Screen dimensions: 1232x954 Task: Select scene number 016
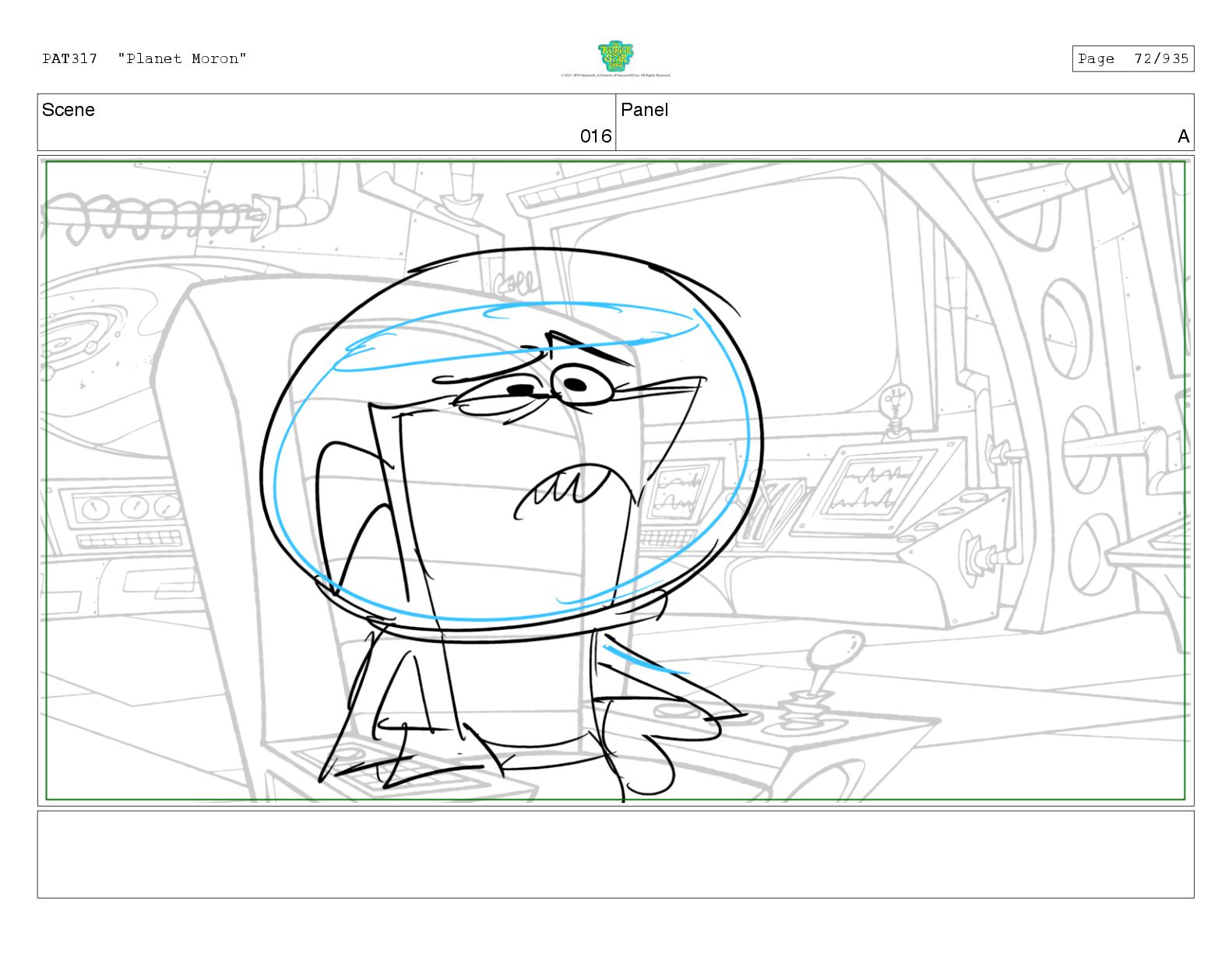[x=596, y=136]
